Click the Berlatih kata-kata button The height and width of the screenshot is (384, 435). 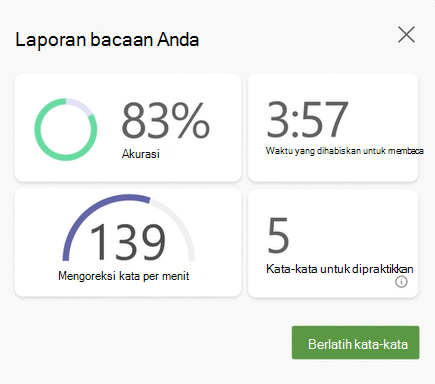pos(355,343)
